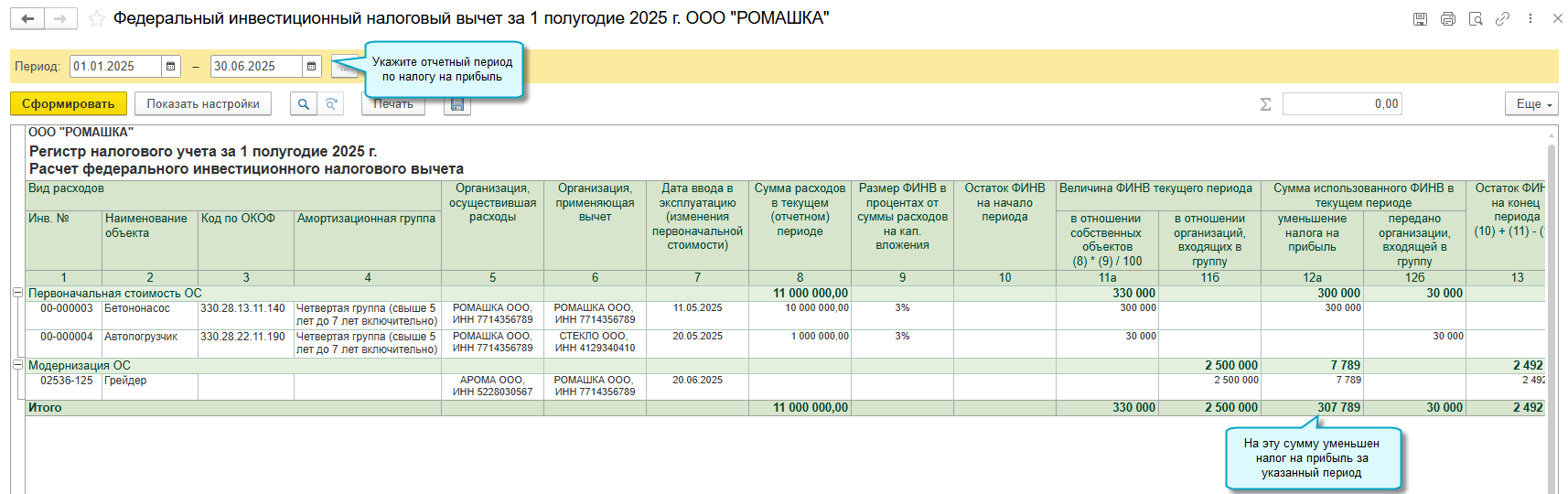
Task: Print using printer icon in title bar
Action: click(x=1447, y=18)
